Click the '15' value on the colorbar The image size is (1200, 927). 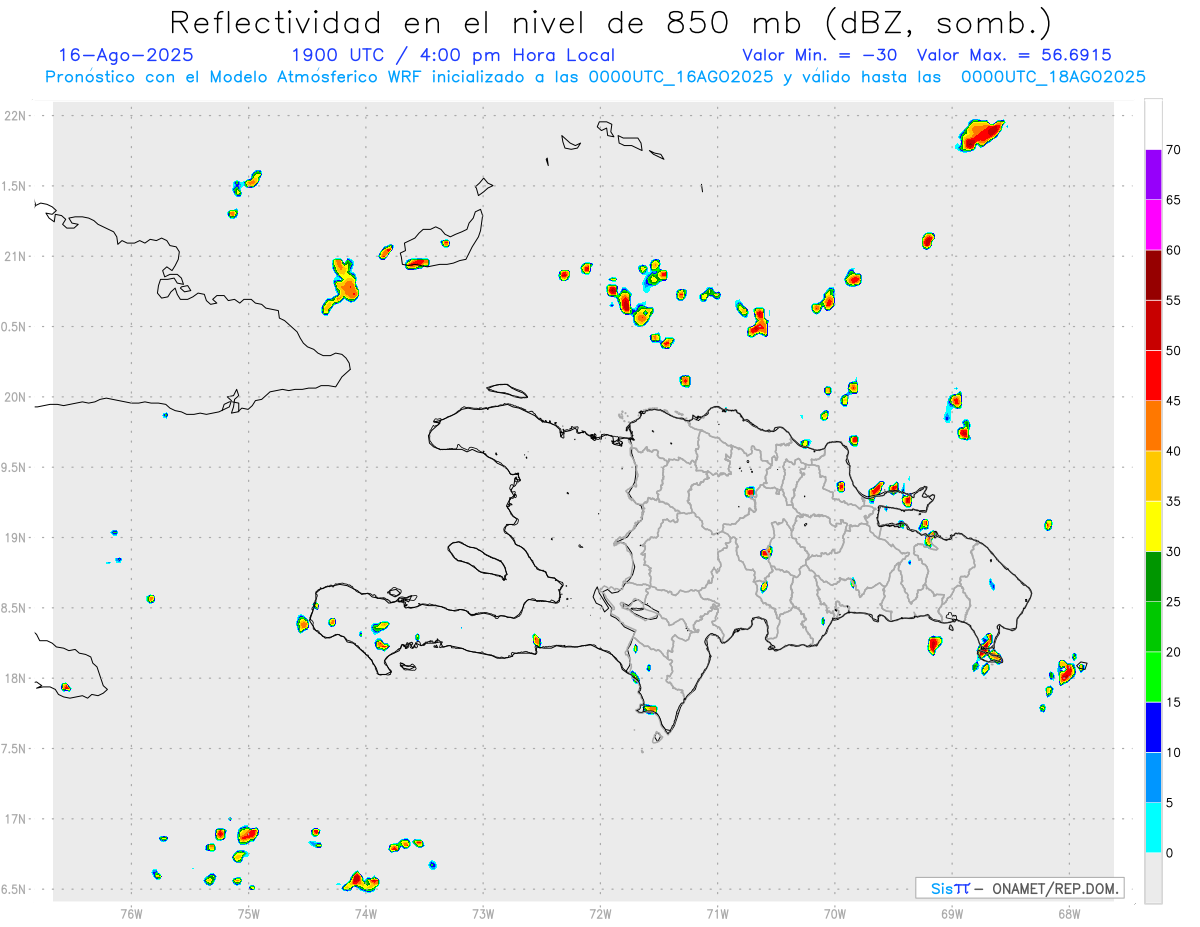(x=1173, y=702)
